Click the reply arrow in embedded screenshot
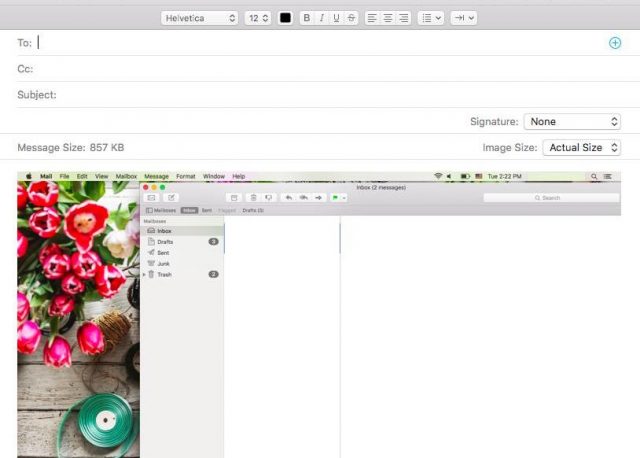The width and height of the screenshot is (640, 458). pos(289,198)
